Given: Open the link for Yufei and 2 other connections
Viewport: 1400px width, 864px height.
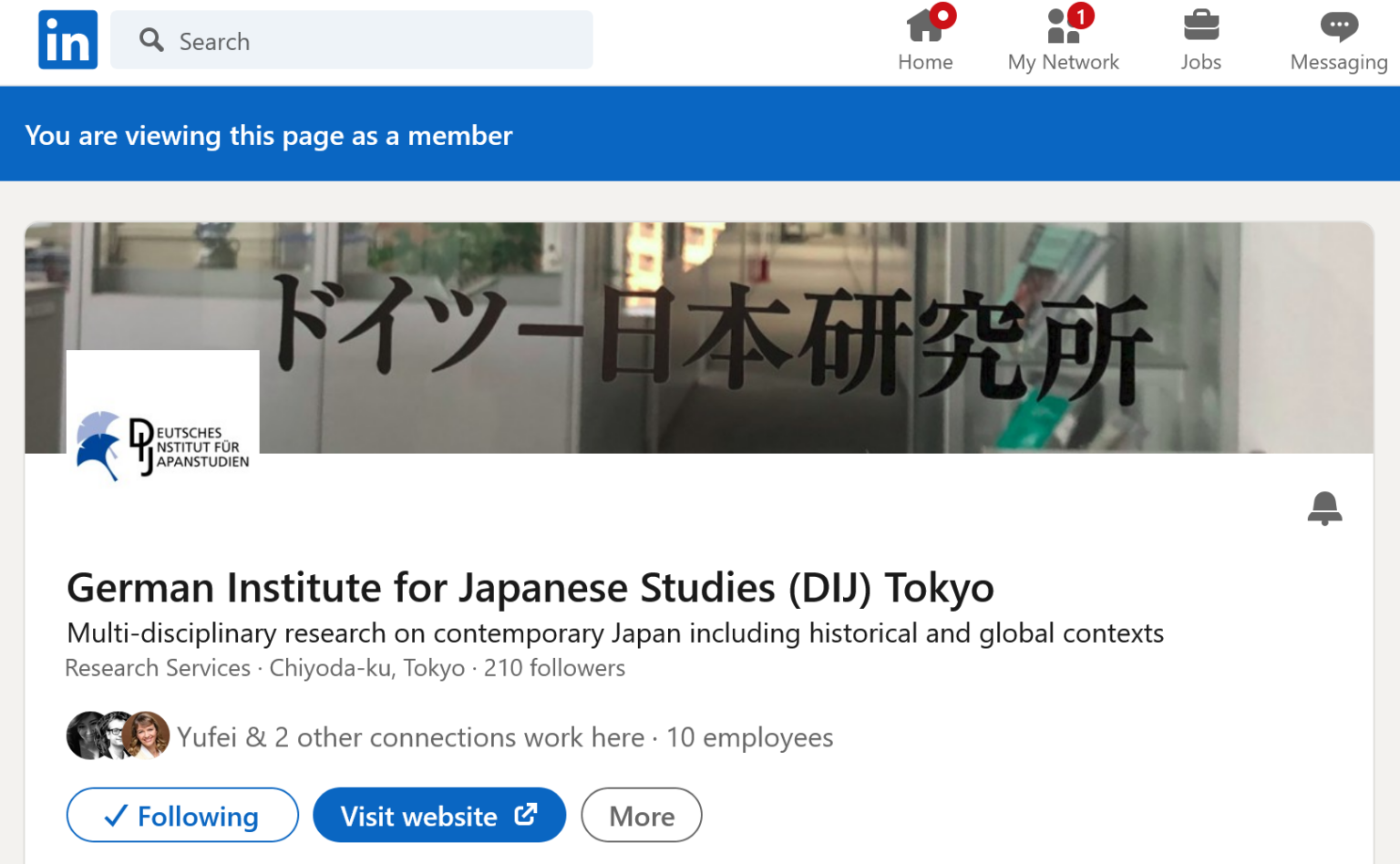Looking at the screenshot, I should (x=410, y=736).
